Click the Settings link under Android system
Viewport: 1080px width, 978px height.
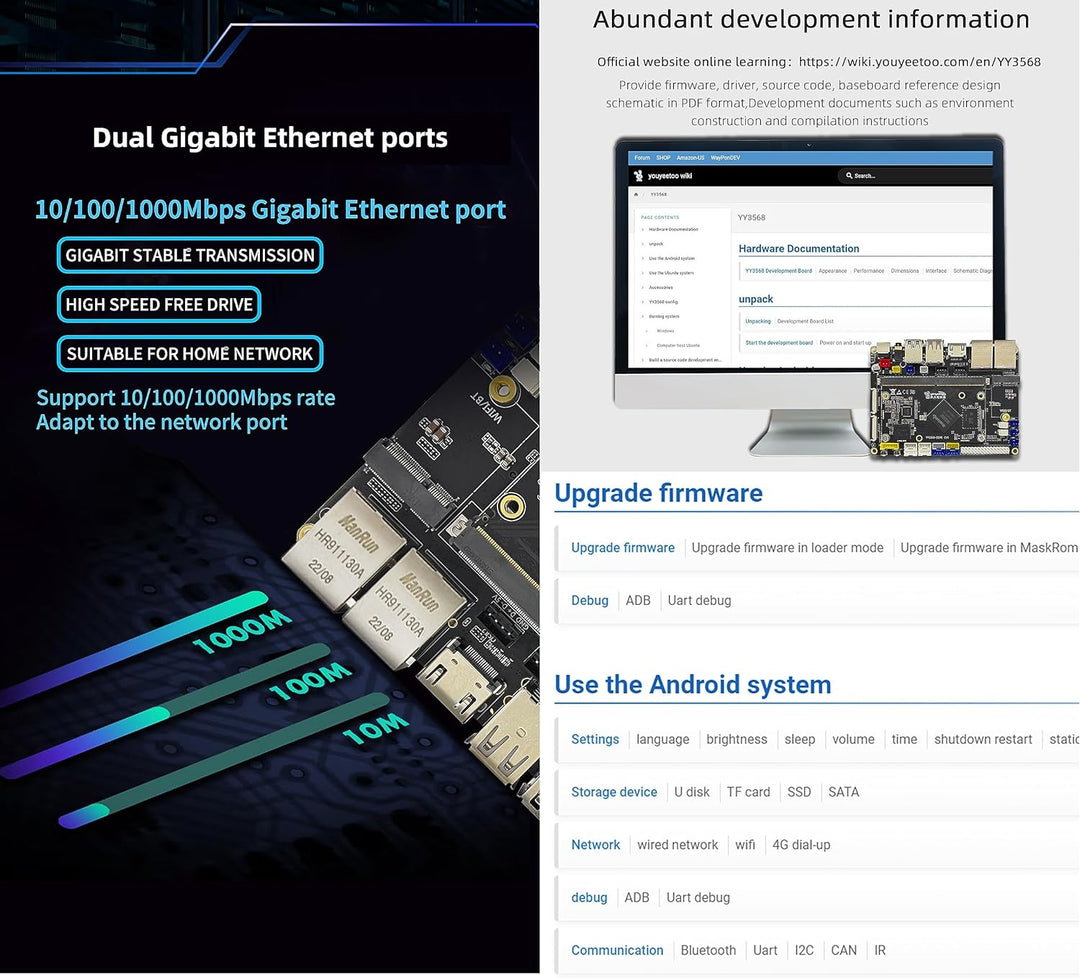coord(595,739)
